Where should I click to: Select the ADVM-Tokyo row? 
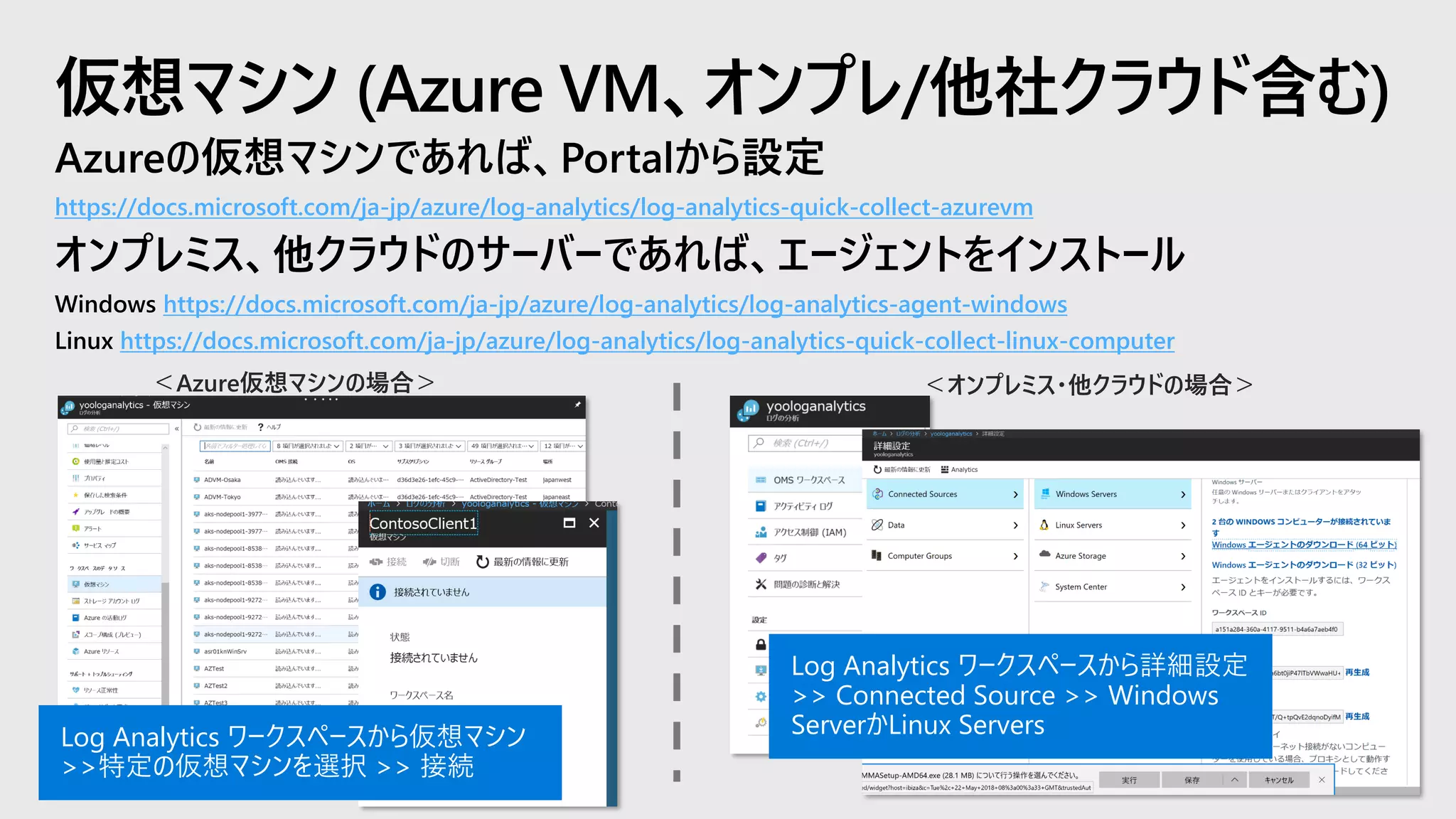click(389, 497)
